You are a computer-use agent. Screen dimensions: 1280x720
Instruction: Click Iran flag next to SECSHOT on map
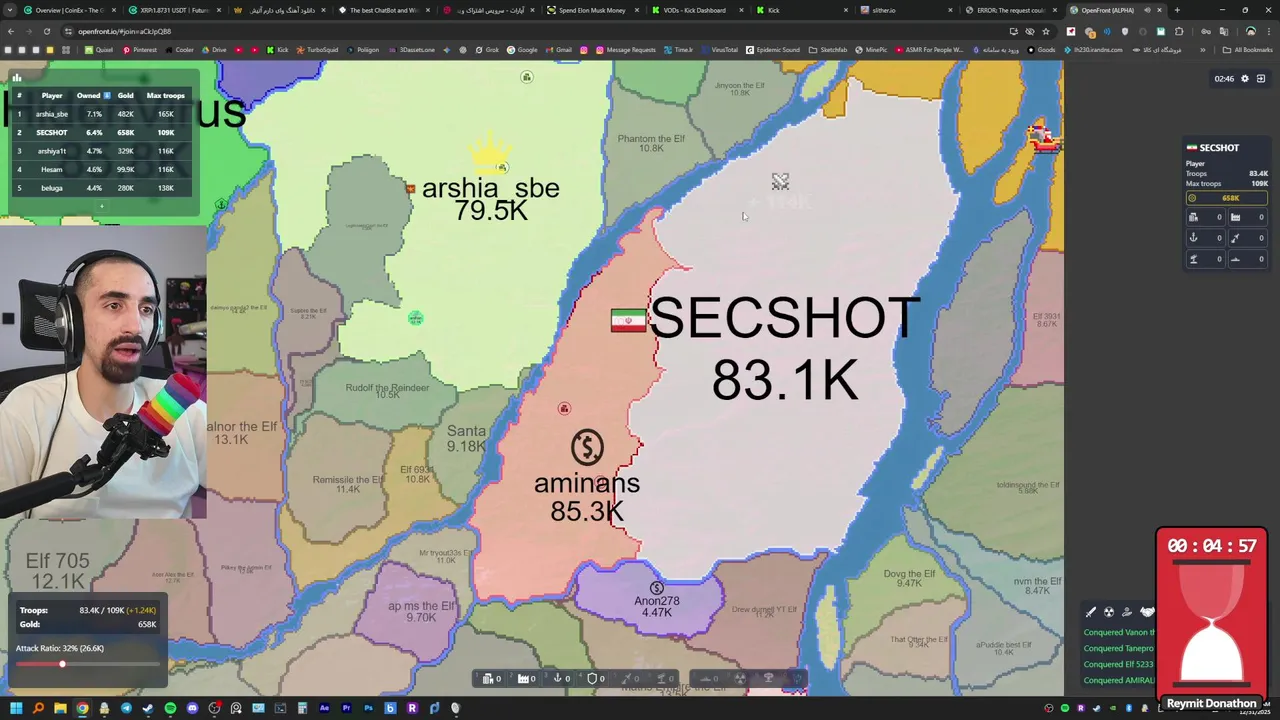628,320
